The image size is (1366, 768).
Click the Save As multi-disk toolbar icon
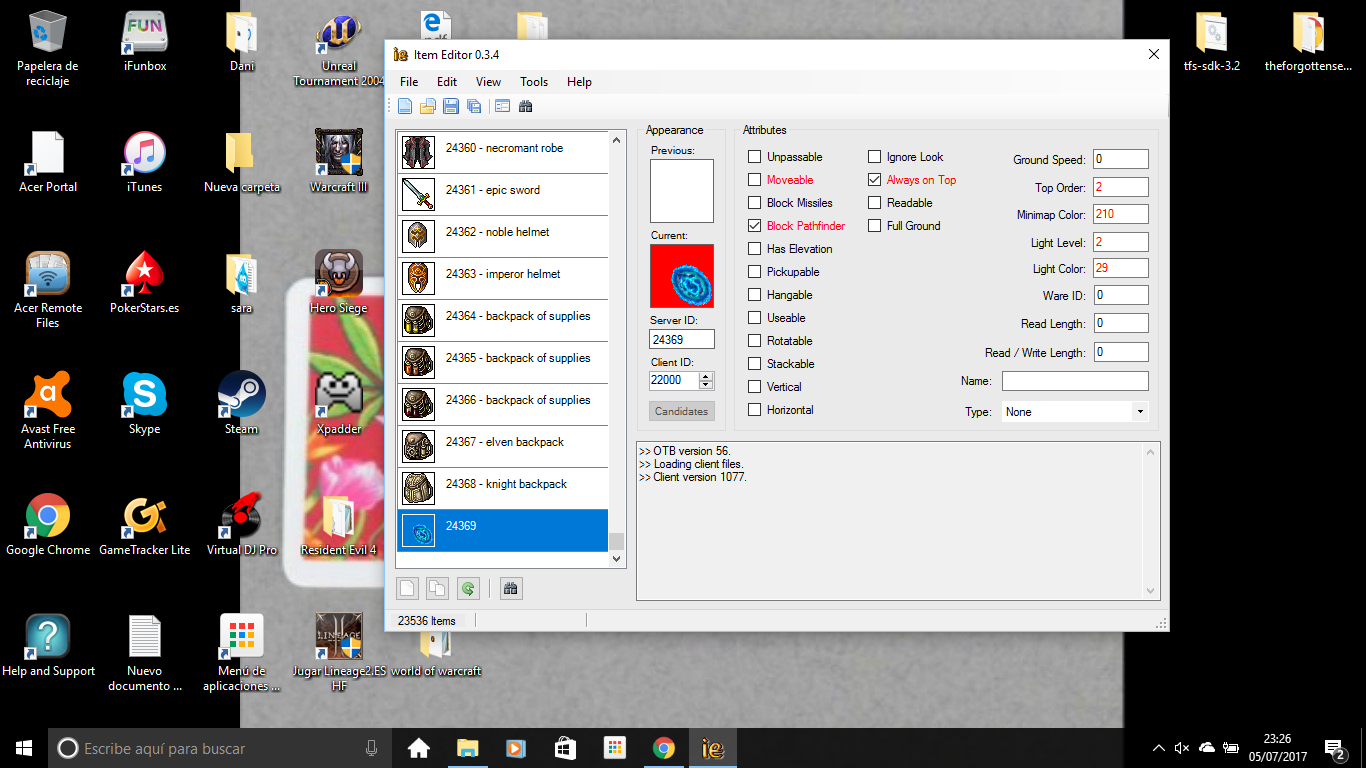click(474, 106)
